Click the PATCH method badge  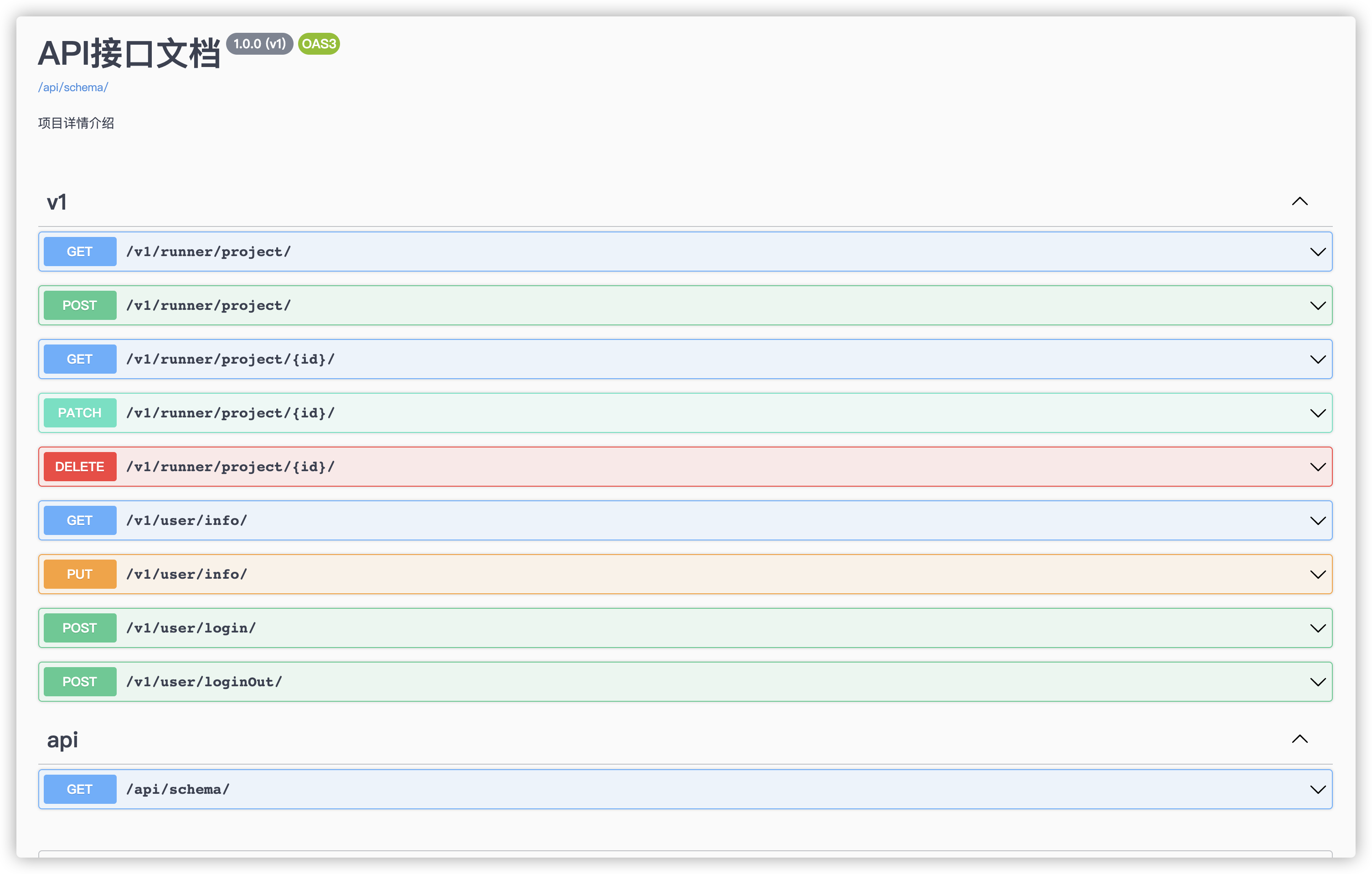80,413
